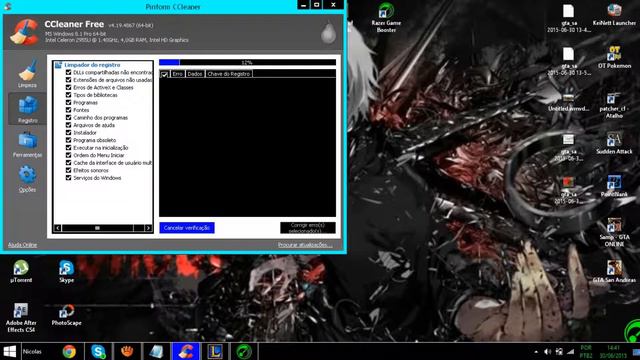Toggle the Instalador checkbox

click(69, 133)
